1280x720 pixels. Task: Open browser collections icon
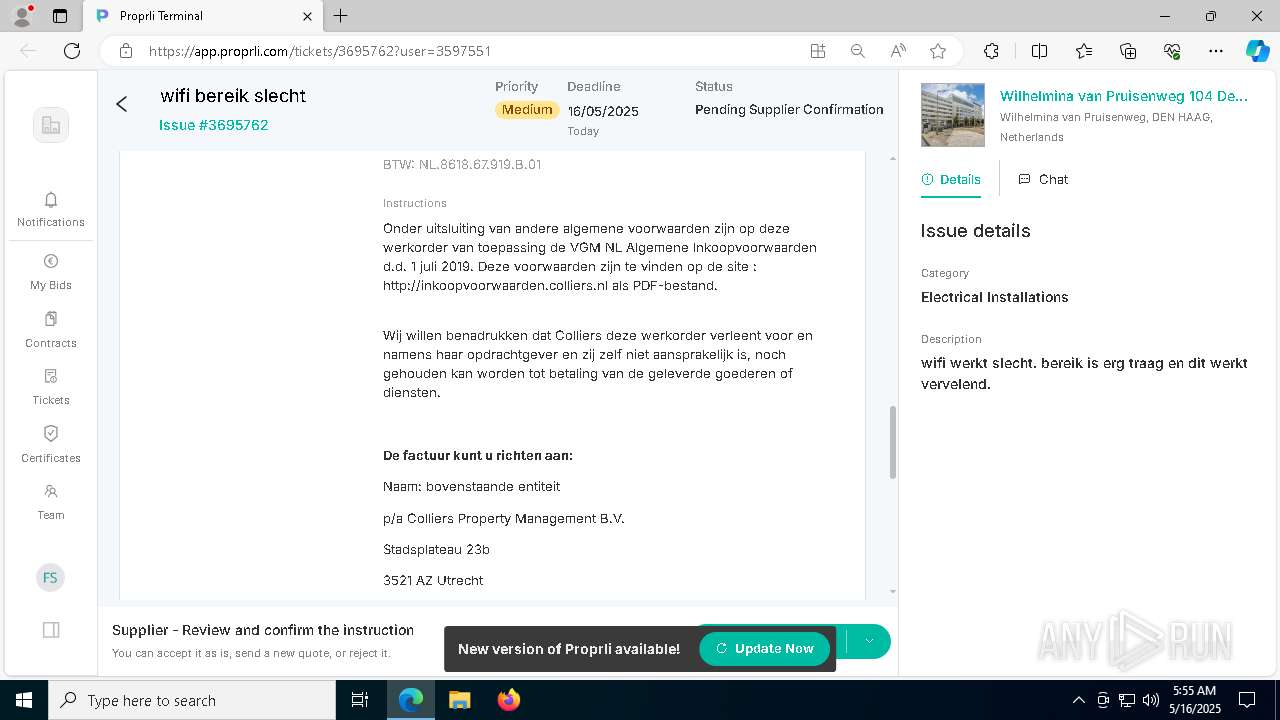(x=1128, y=51)
